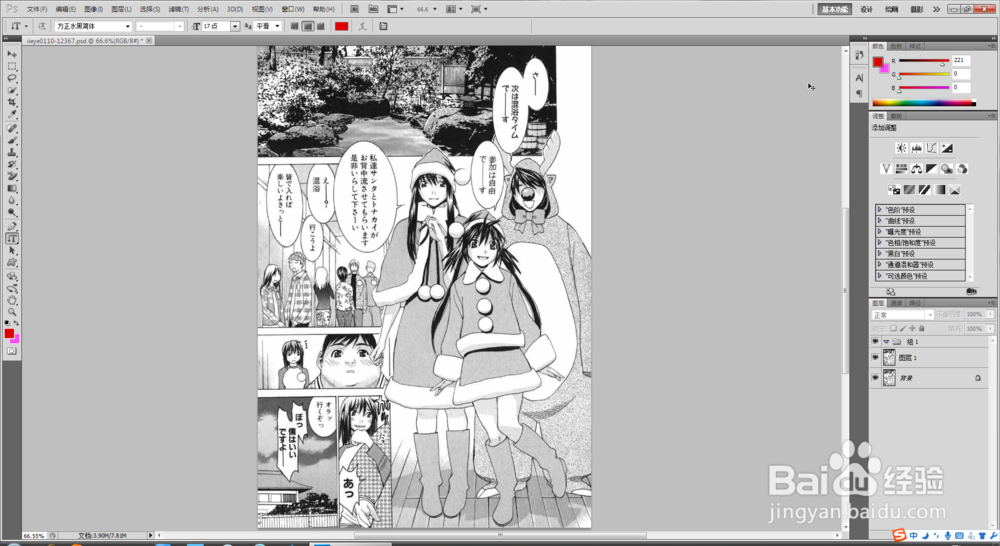Select the Custom Shape tool
This screenshot has height=546, width=1000.
(11, 263)
